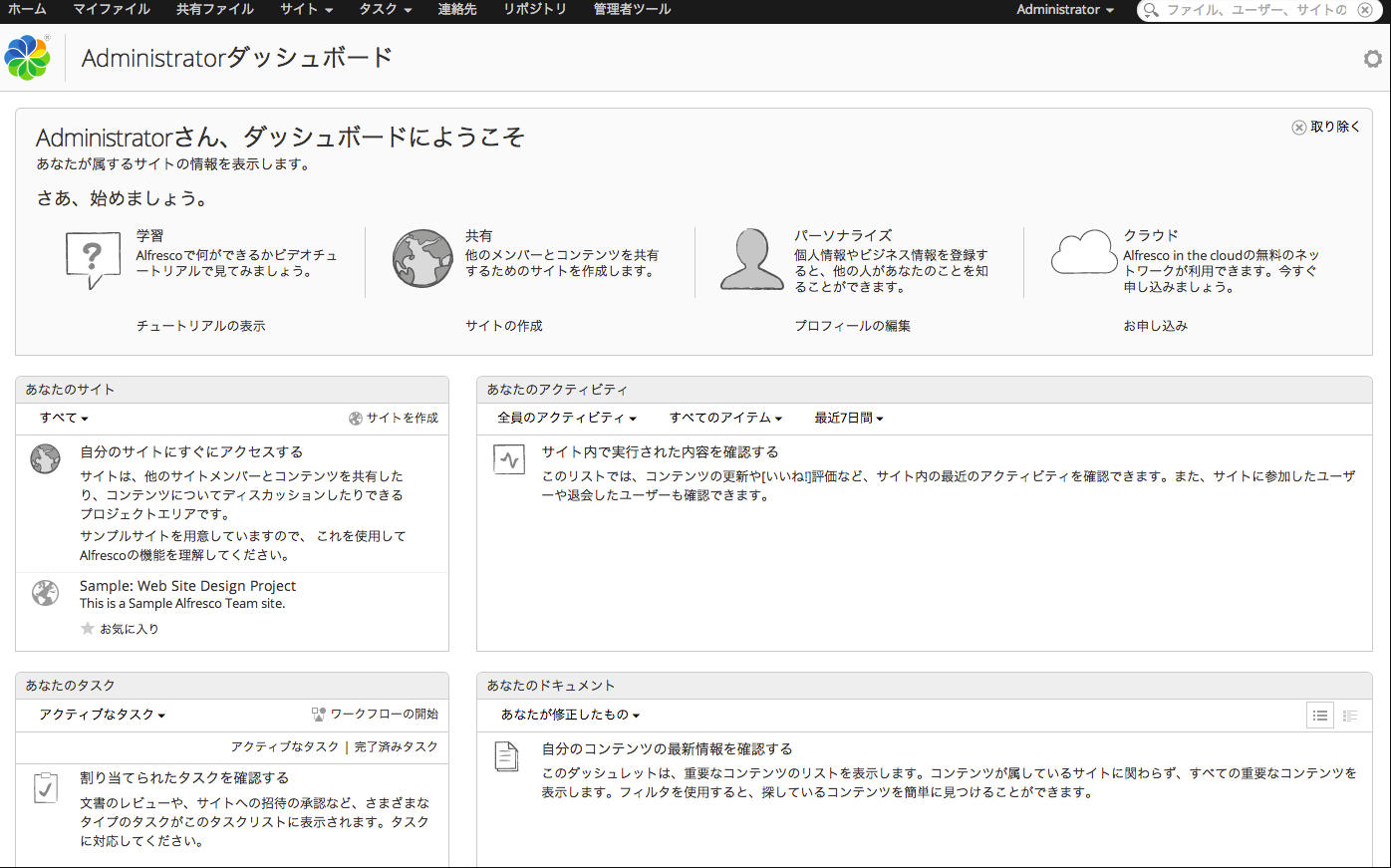The width and height of the screenshot is (1391, 868).
Task: Clear the search field with the X icon
Action: (x=1365, y=10)
